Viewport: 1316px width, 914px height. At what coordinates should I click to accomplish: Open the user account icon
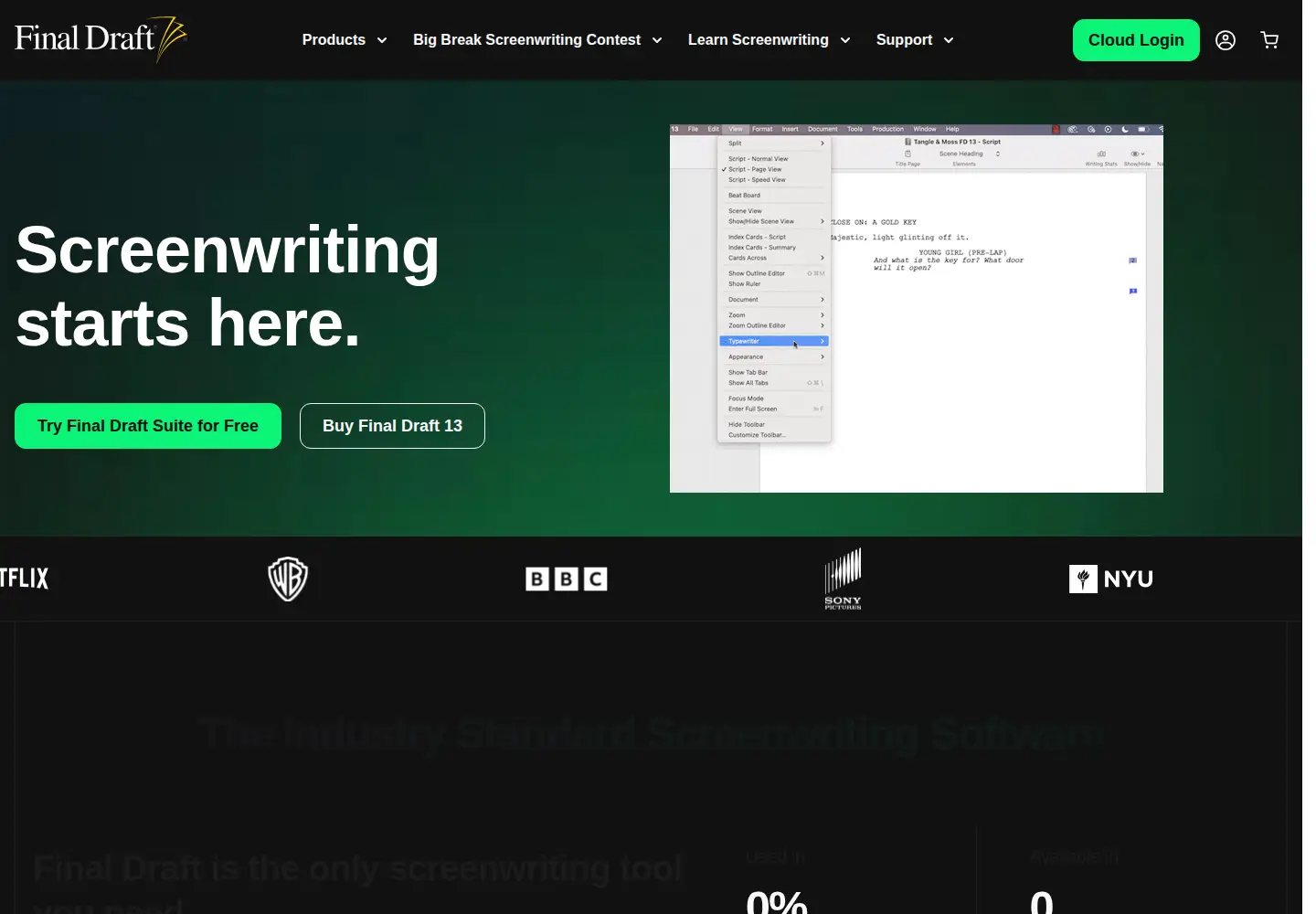[1226, 40]
